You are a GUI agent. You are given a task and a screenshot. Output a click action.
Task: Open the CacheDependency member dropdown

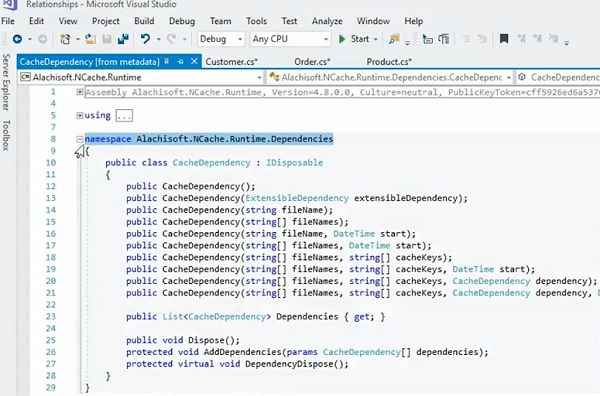coord(558,77)
